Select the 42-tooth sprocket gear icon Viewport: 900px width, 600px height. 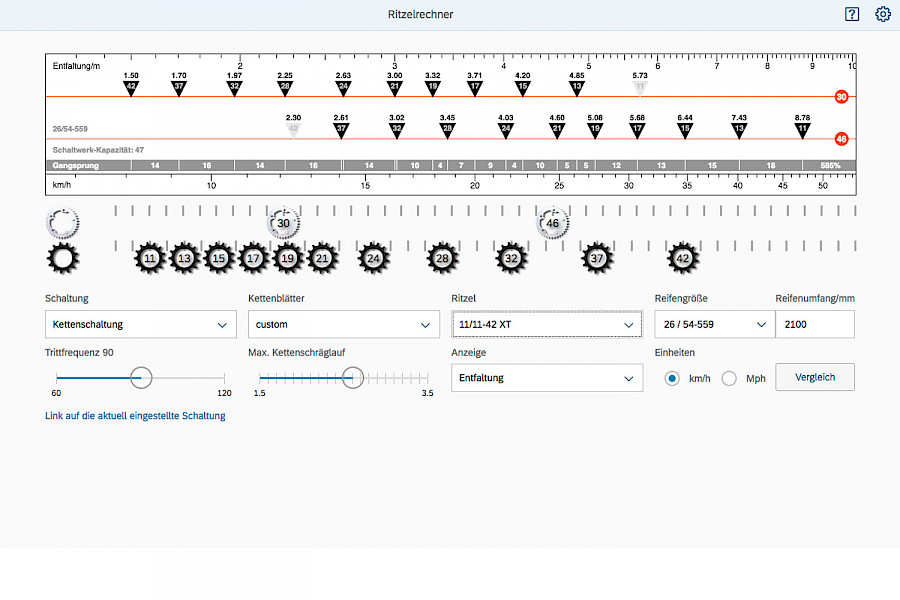tap(683, 258)
